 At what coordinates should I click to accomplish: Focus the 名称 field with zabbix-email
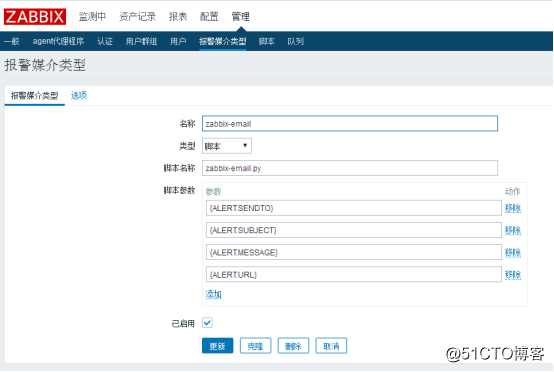tap(350, 124)
